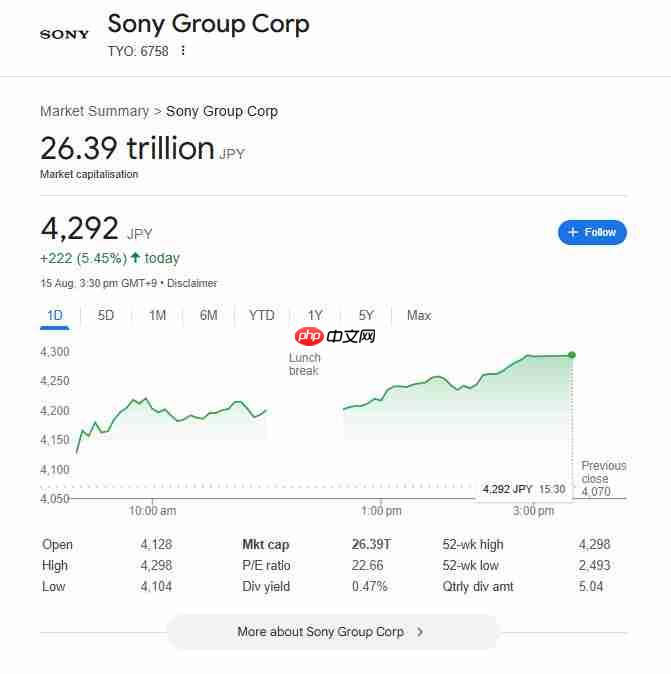
Task: Click the green up arrow next to today
Action: pos(135,257)
